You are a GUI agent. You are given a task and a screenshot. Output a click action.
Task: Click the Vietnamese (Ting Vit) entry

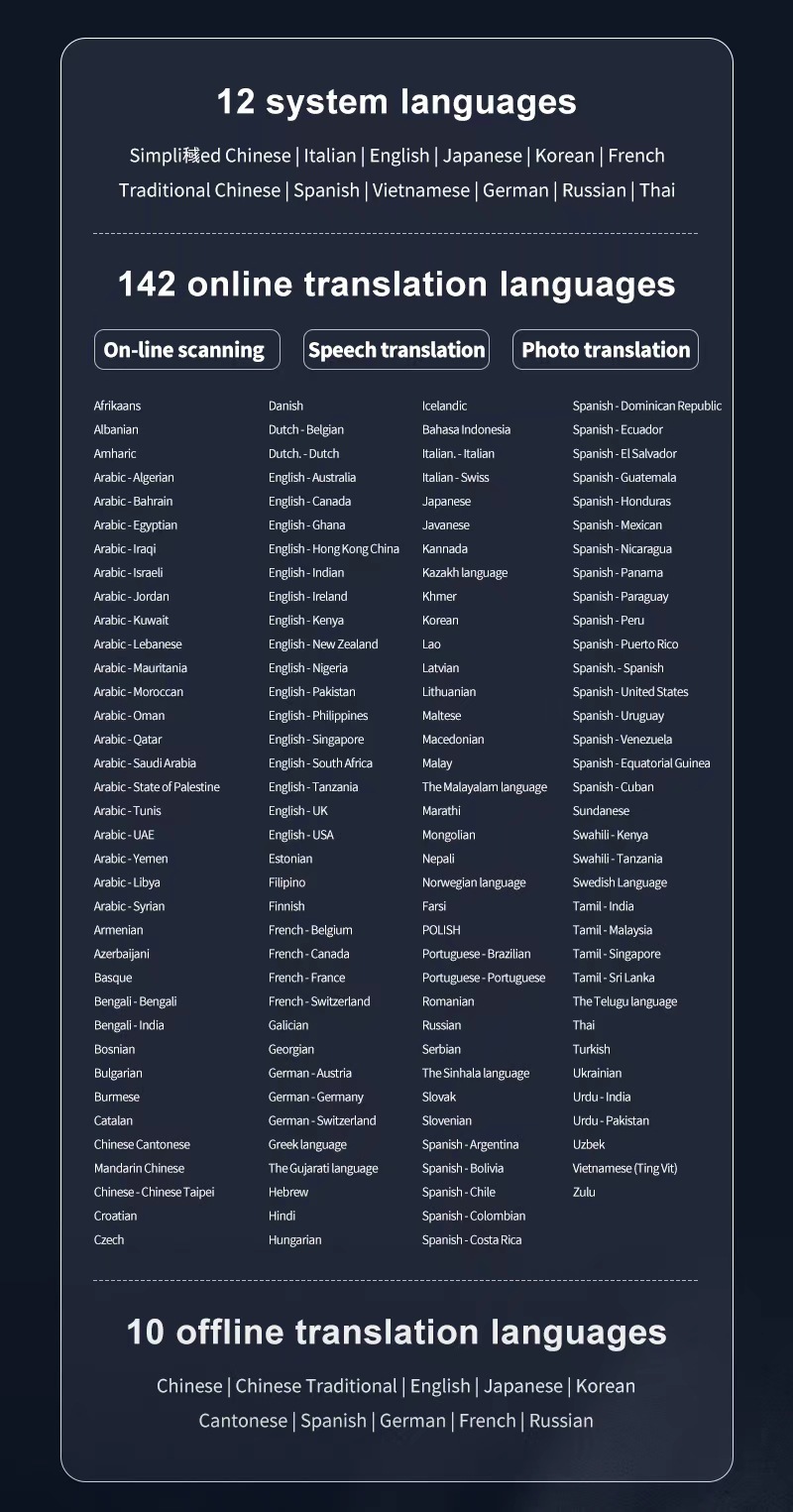pyautogui.click(x=625, y=1168)
